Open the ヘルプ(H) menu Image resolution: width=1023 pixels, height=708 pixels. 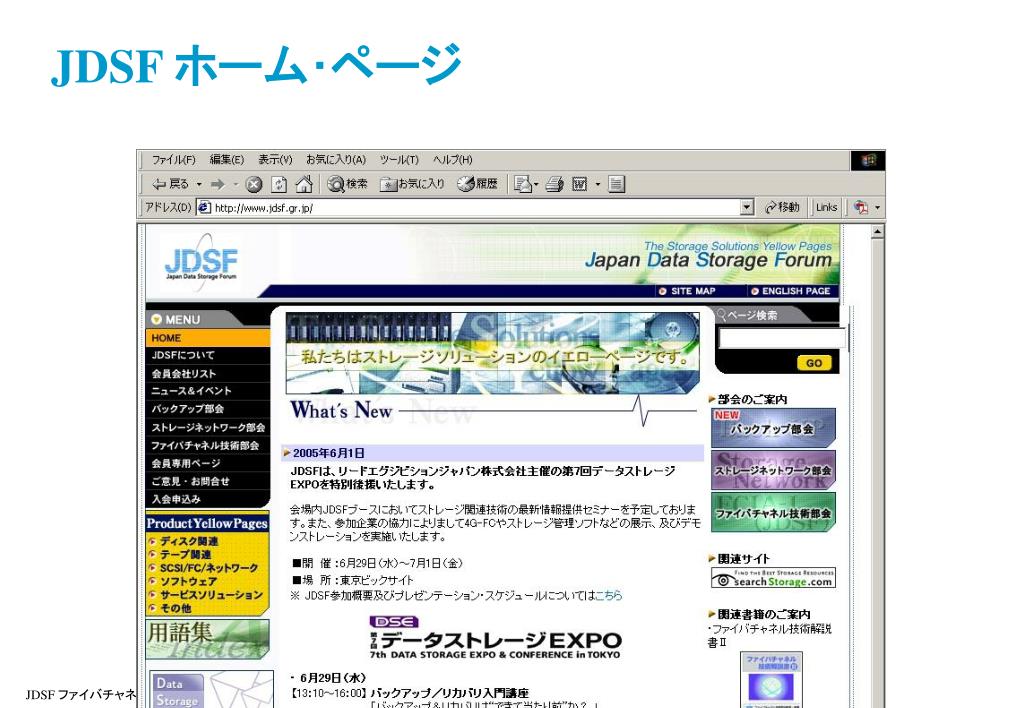(452, 160)
